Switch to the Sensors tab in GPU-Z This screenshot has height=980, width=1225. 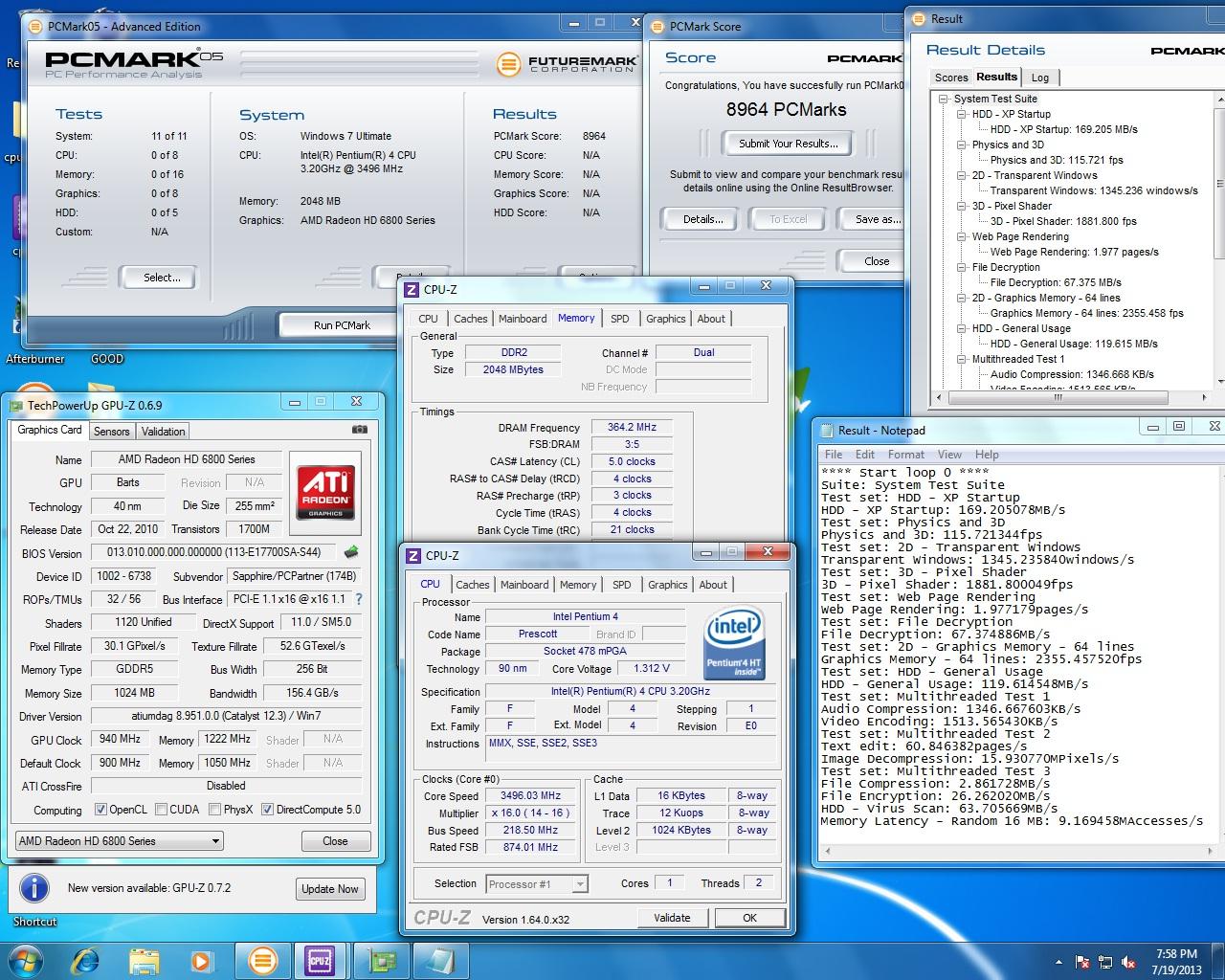click(x=111, y=432)
